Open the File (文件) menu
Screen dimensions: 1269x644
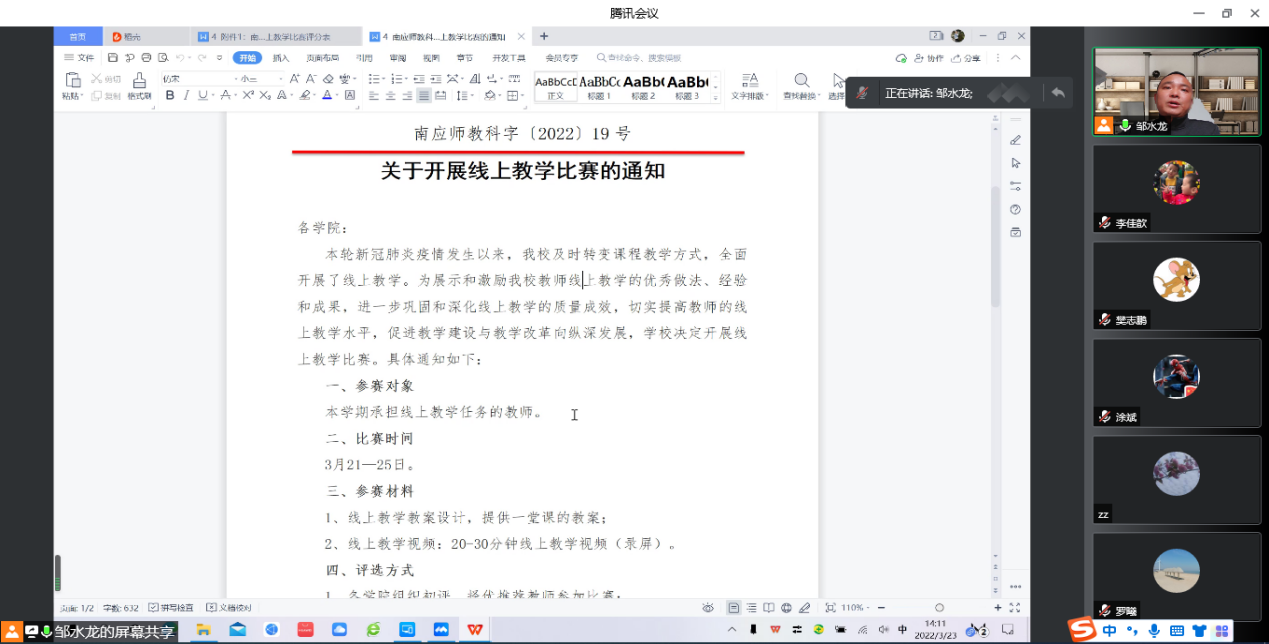tap(81, 58)
